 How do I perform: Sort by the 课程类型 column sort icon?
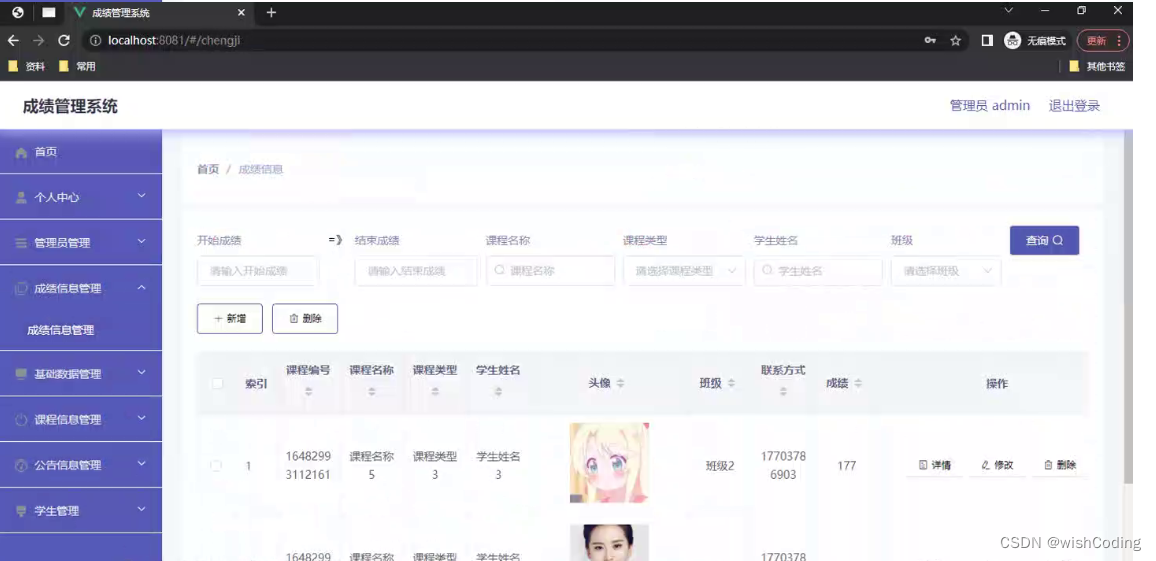(435, 392)
